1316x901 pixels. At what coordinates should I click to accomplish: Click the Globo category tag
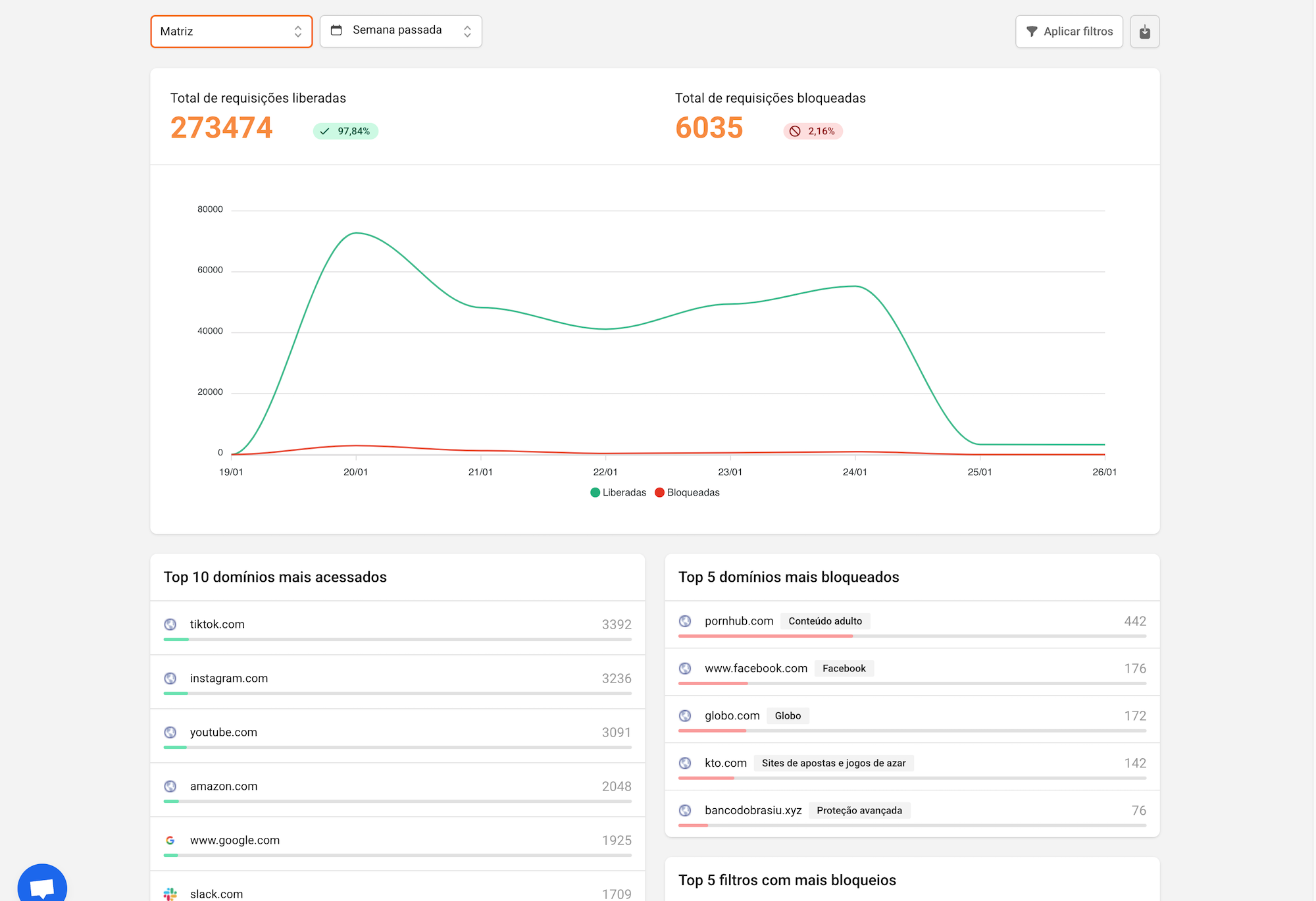[788, 715]
